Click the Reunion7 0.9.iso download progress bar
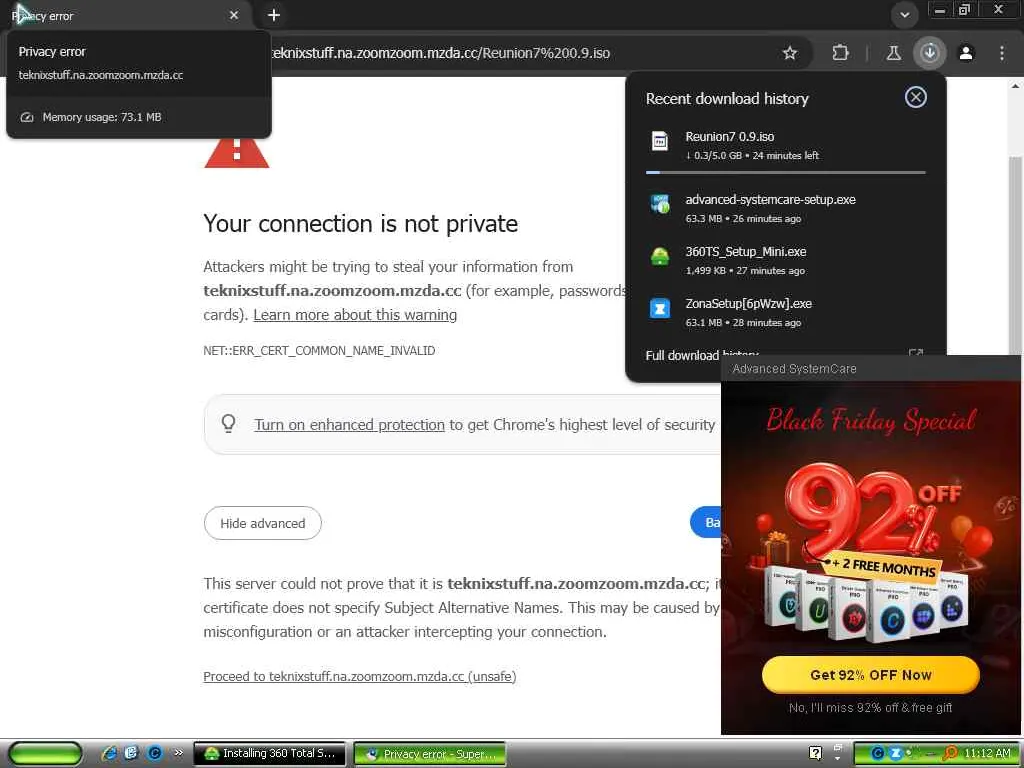Screen dimensions: 1024x768 tap(786, 172)
